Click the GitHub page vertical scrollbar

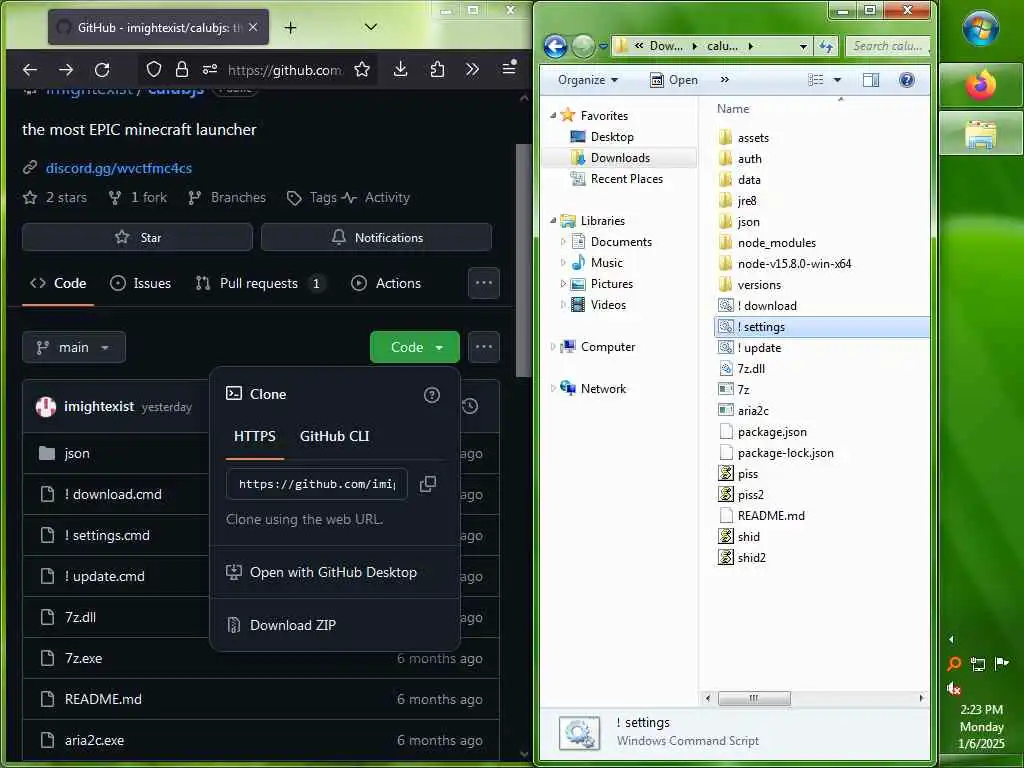524,261
